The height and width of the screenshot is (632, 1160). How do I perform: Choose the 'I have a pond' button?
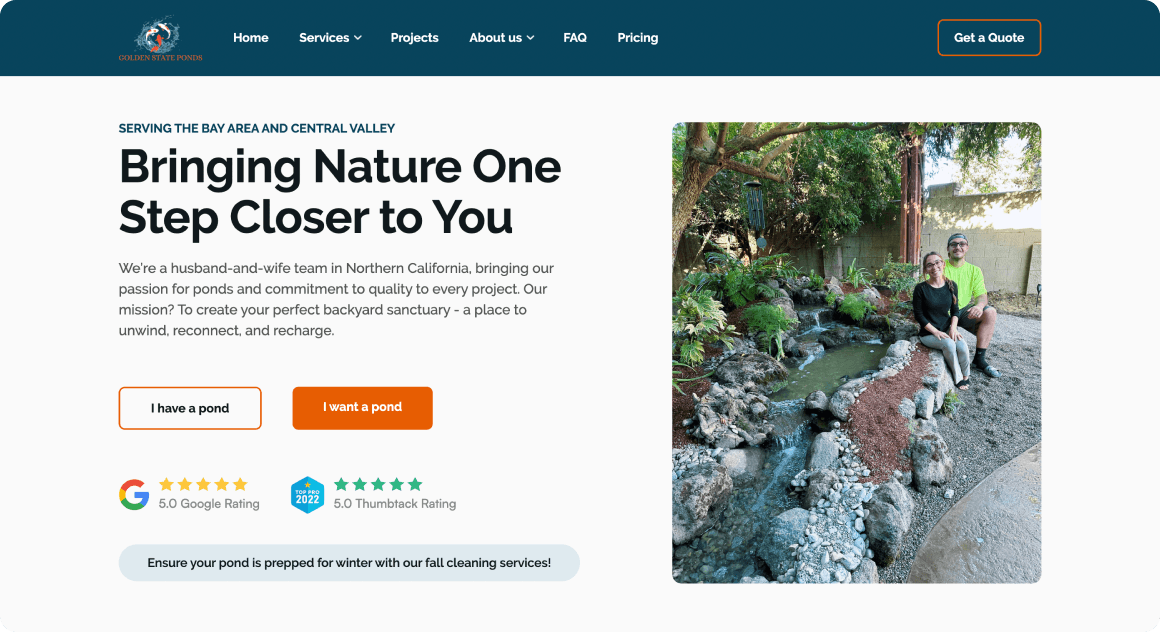click(x=190, y=408)
